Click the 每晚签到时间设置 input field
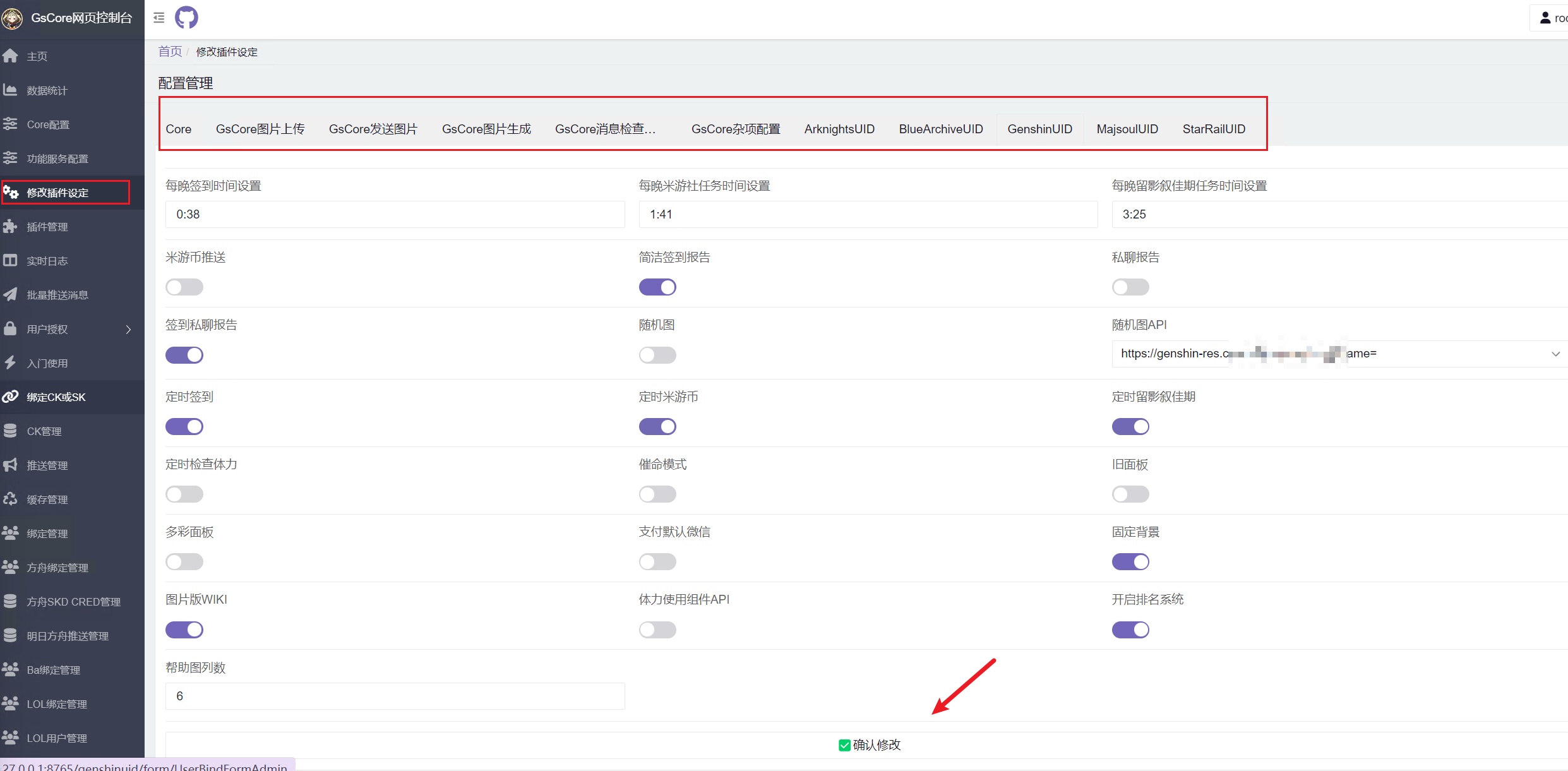This screenshot has width=1568, height=771. click(395, 214)
